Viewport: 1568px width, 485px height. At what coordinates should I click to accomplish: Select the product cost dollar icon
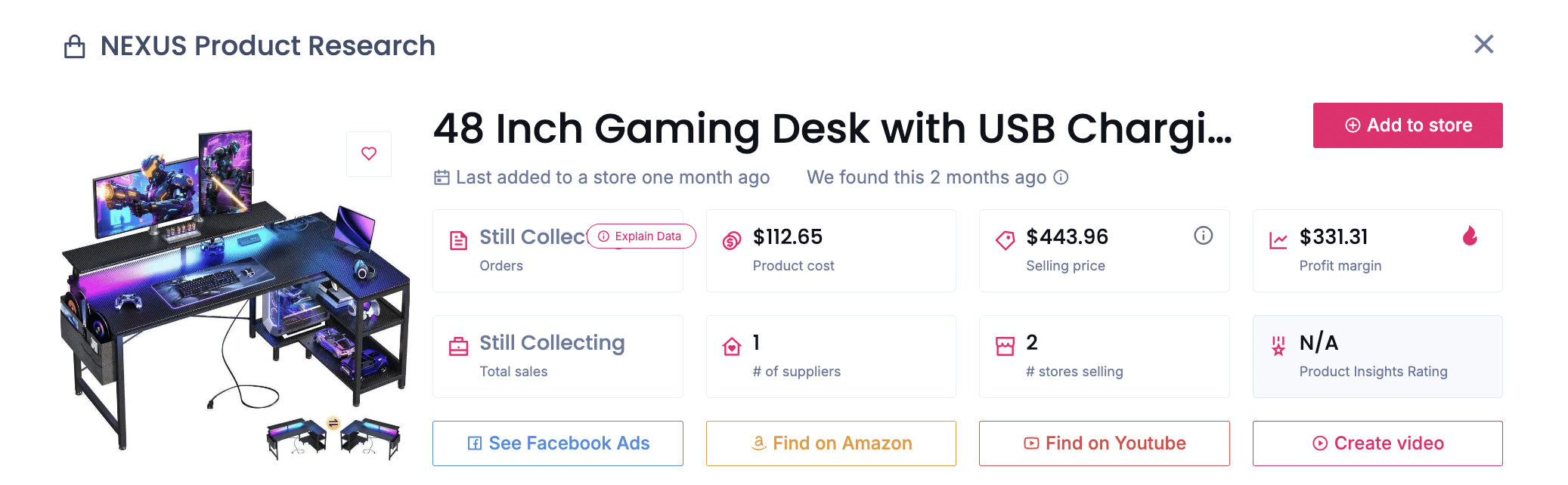point(730,239)
